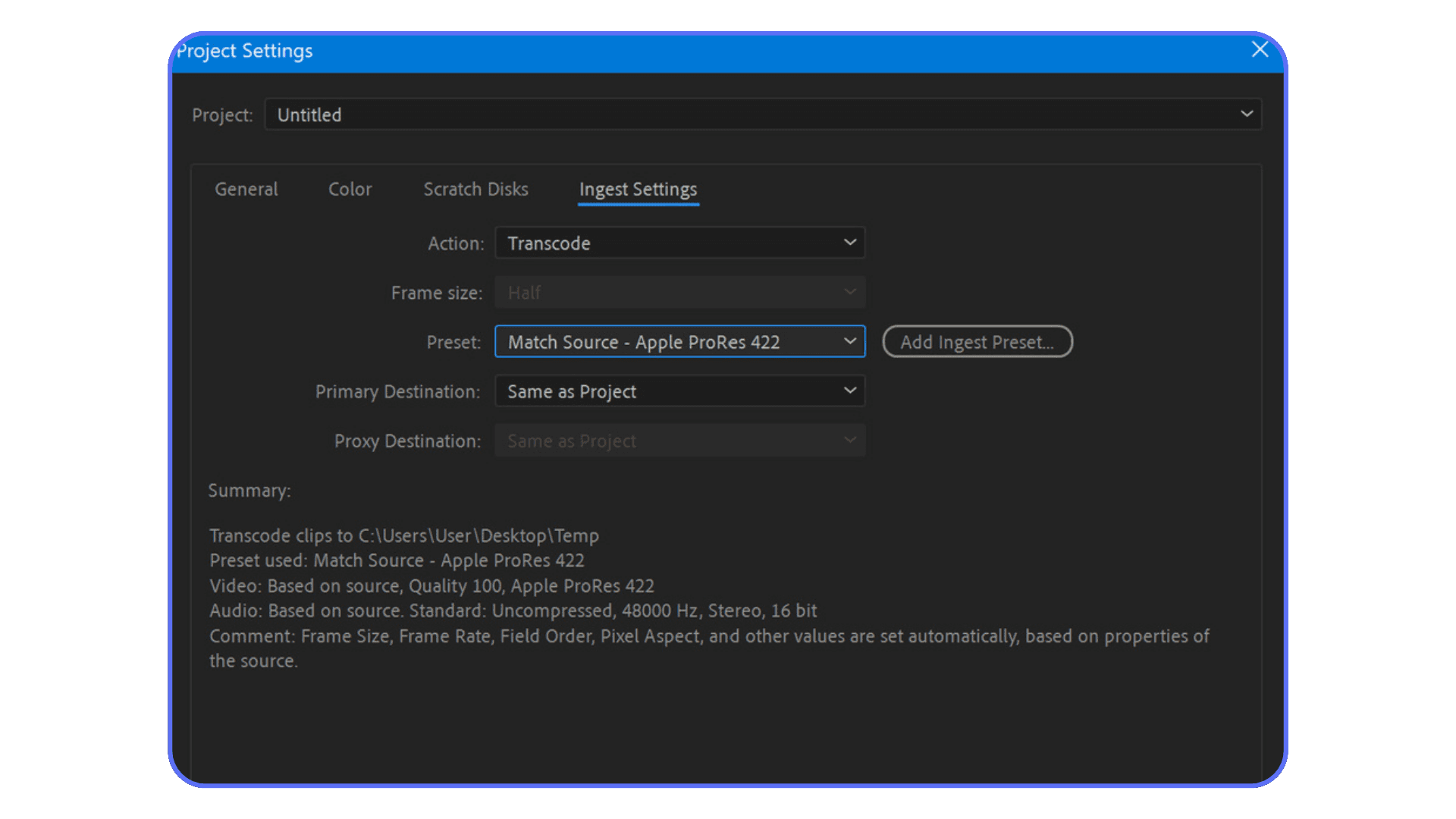Screen dimensions: 1456x819
Task: Close the Project Settings dialog
Action: 1260,50
